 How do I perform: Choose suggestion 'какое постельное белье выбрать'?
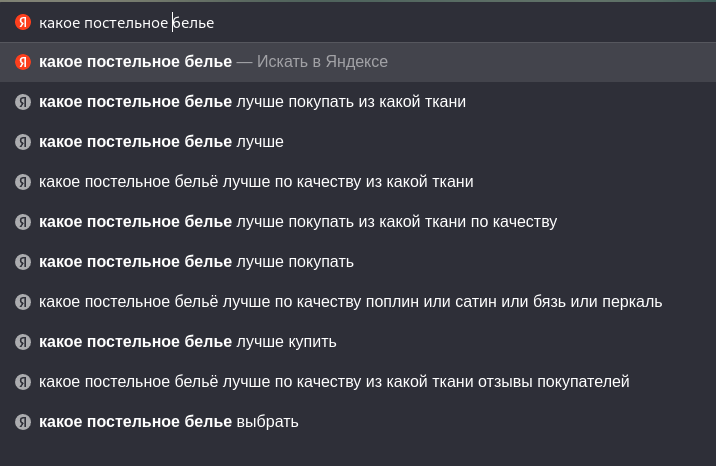coord(168,422)
